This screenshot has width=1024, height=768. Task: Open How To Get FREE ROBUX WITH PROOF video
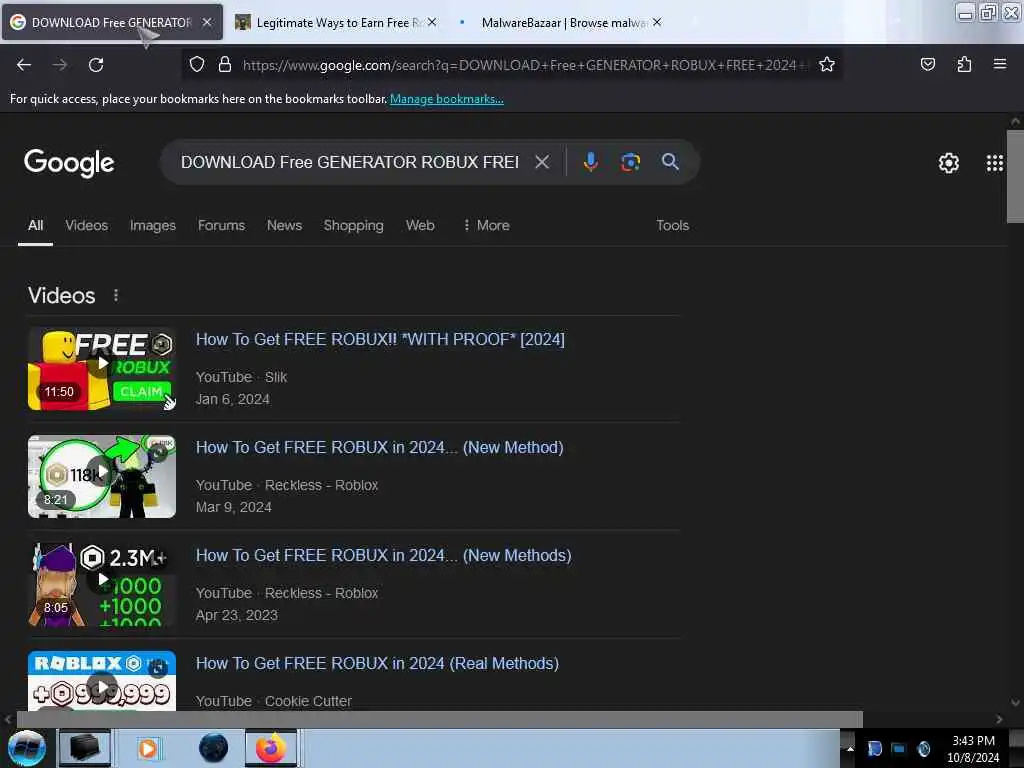coord(380,340)
